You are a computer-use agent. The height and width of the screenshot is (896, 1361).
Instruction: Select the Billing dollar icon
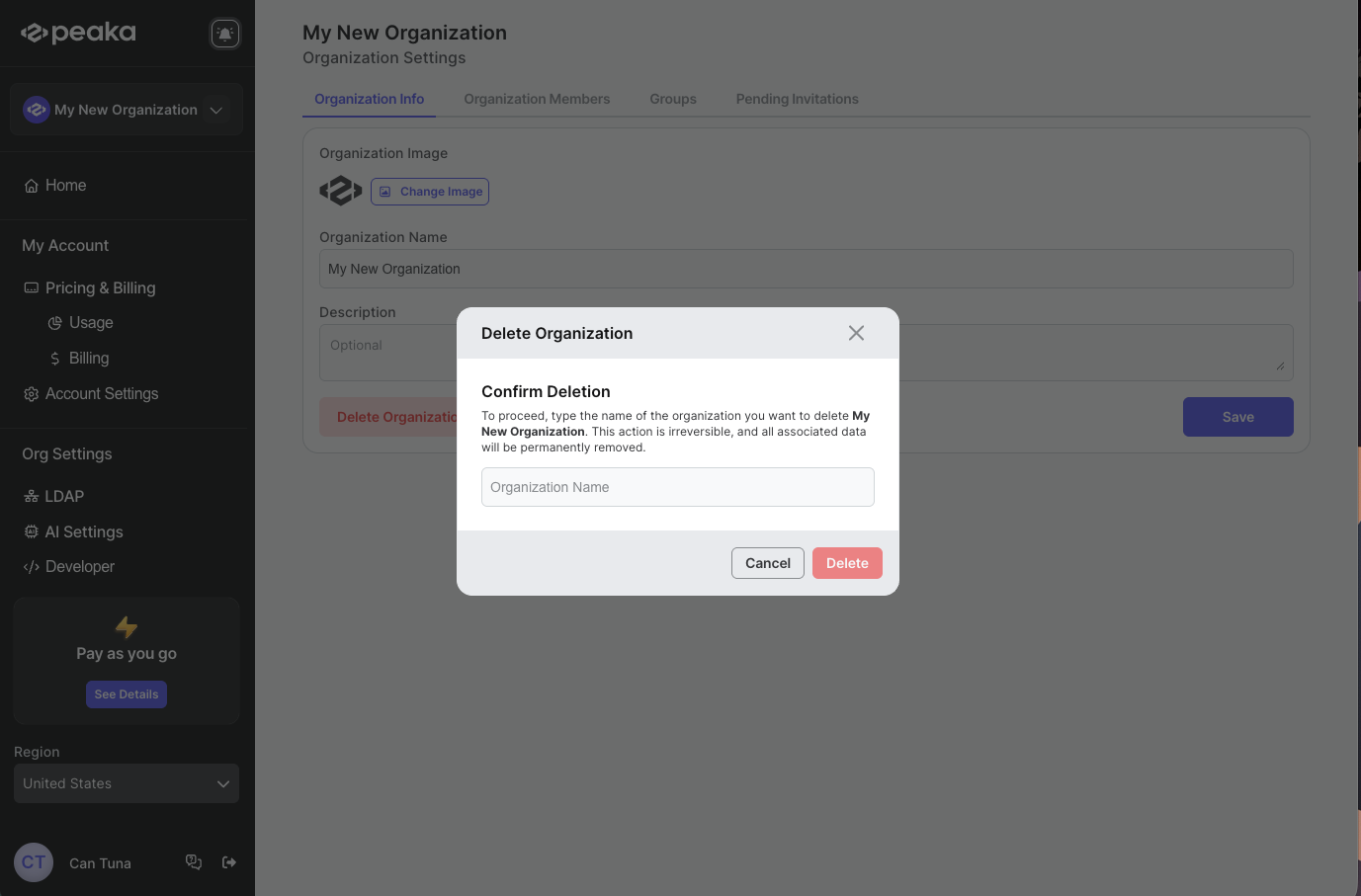[x=55, y=358]
